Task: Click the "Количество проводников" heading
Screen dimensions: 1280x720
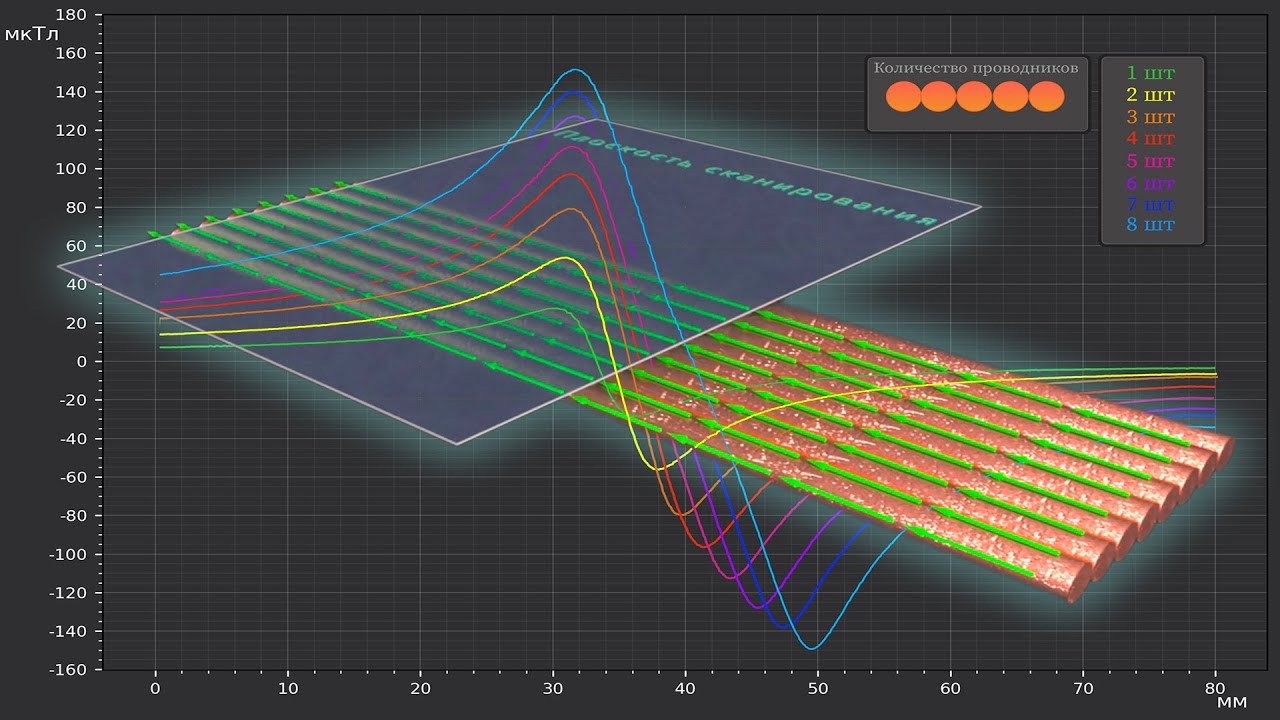Action: pos(976,69)
